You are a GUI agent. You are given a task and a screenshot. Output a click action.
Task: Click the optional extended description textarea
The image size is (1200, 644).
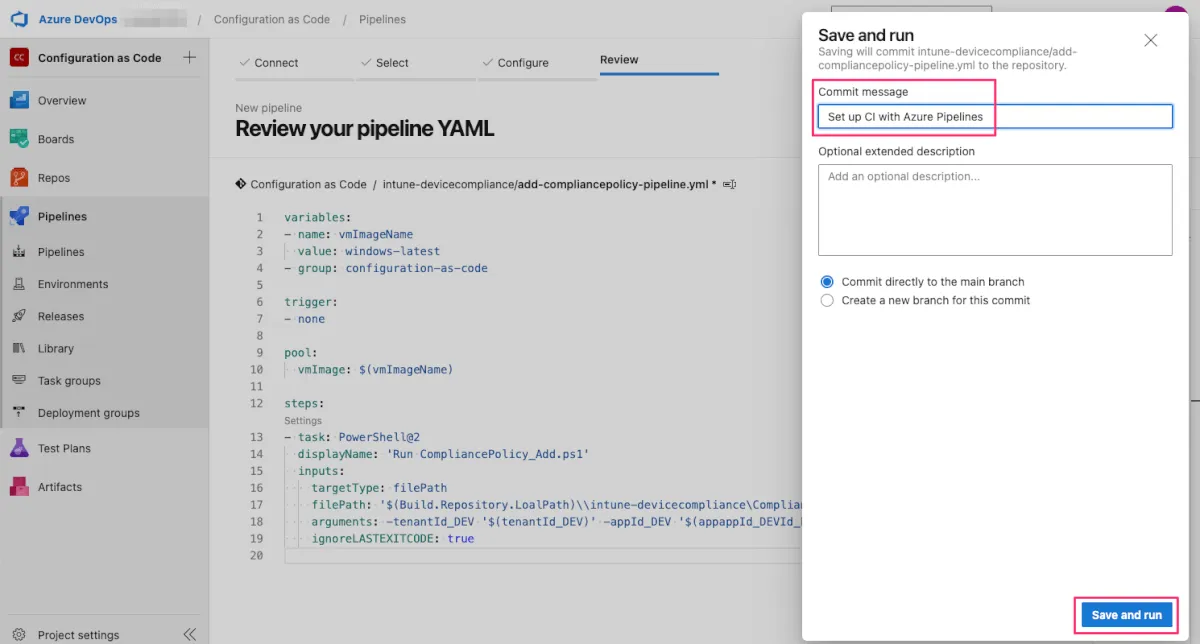[x=995, y=210]
